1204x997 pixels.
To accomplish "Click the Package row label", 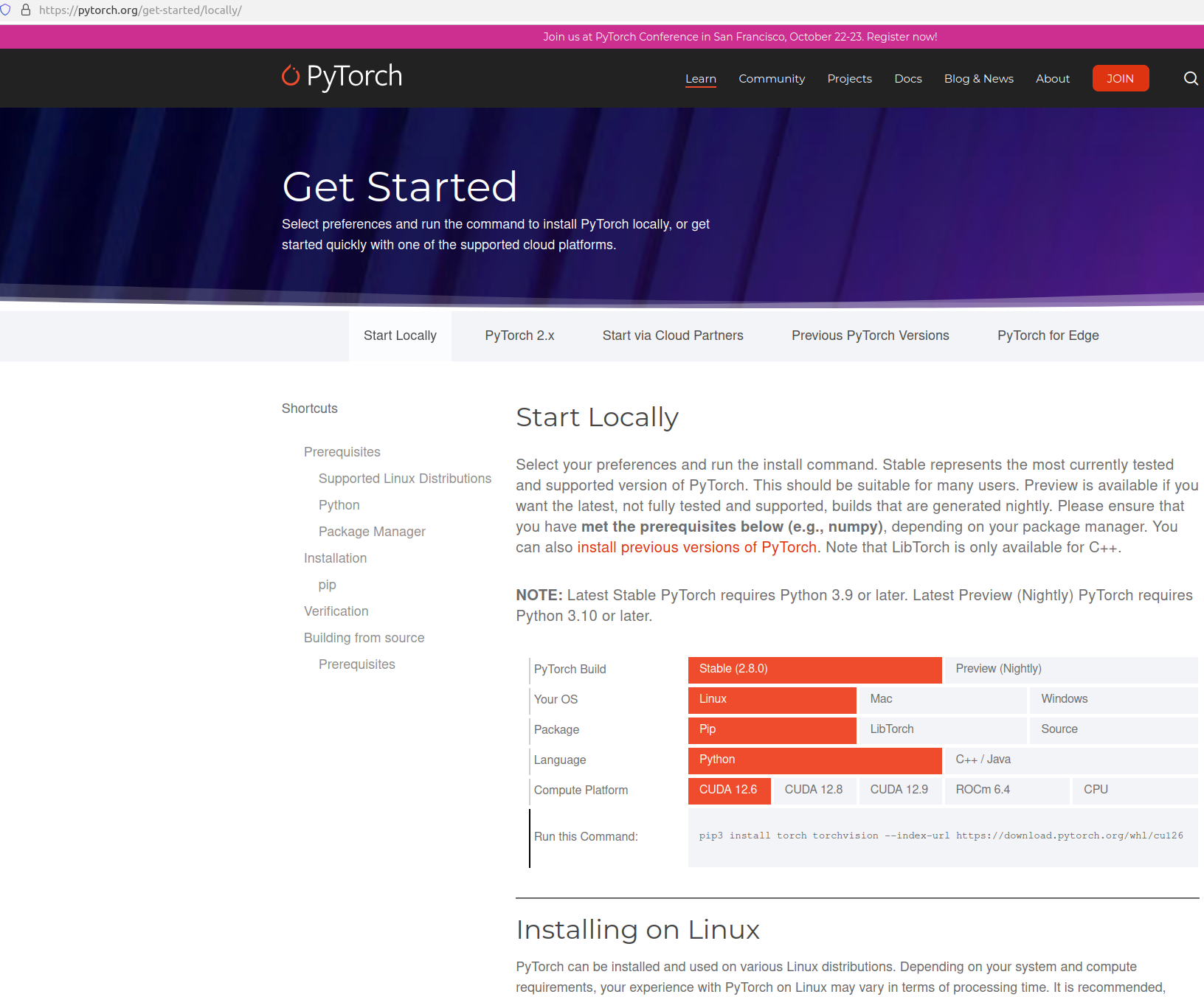I will point(557,730).
